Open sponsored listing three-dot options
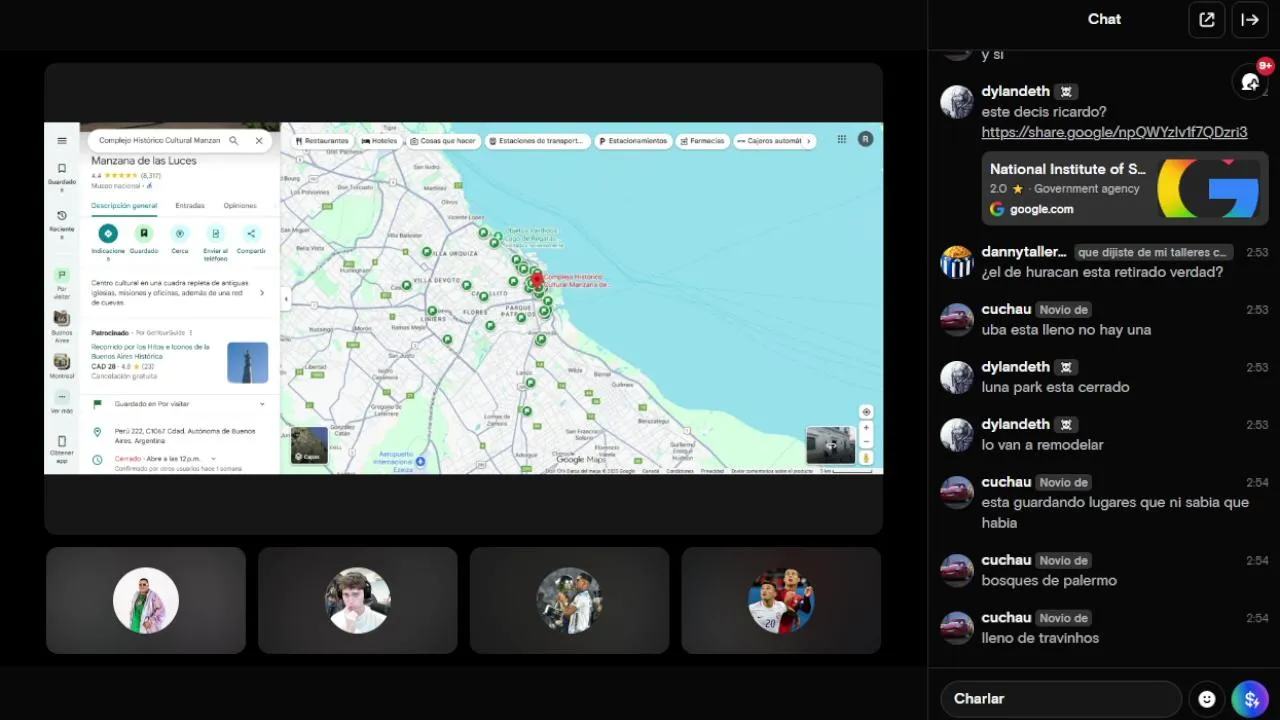 191,332
